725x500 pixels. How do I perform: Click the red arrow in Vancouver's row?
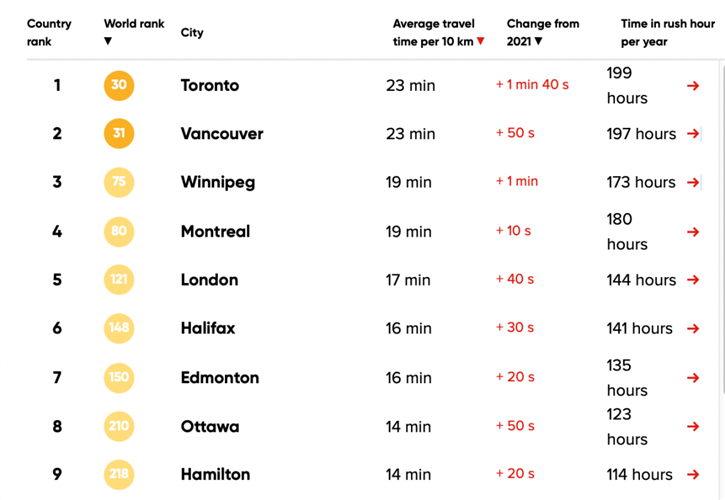click(x=693, y=134)
